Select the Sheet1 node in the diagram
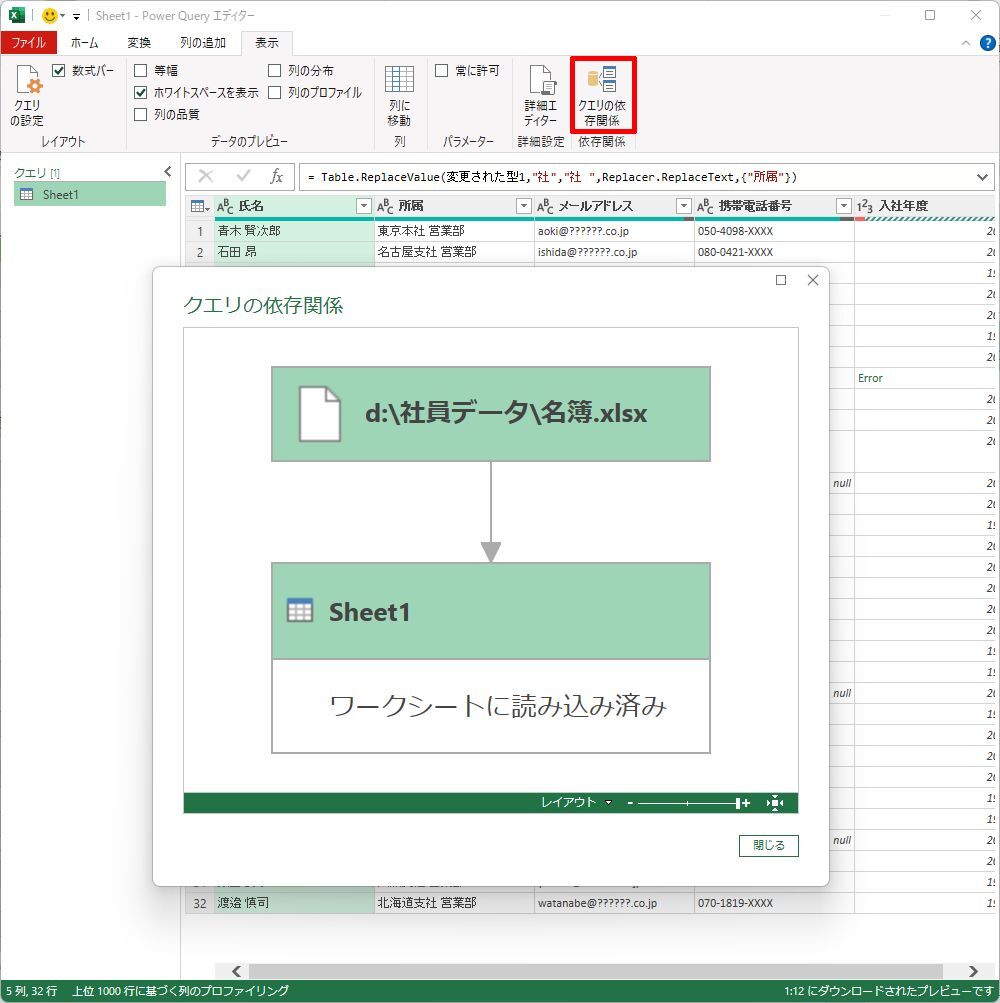 [490, 612]
